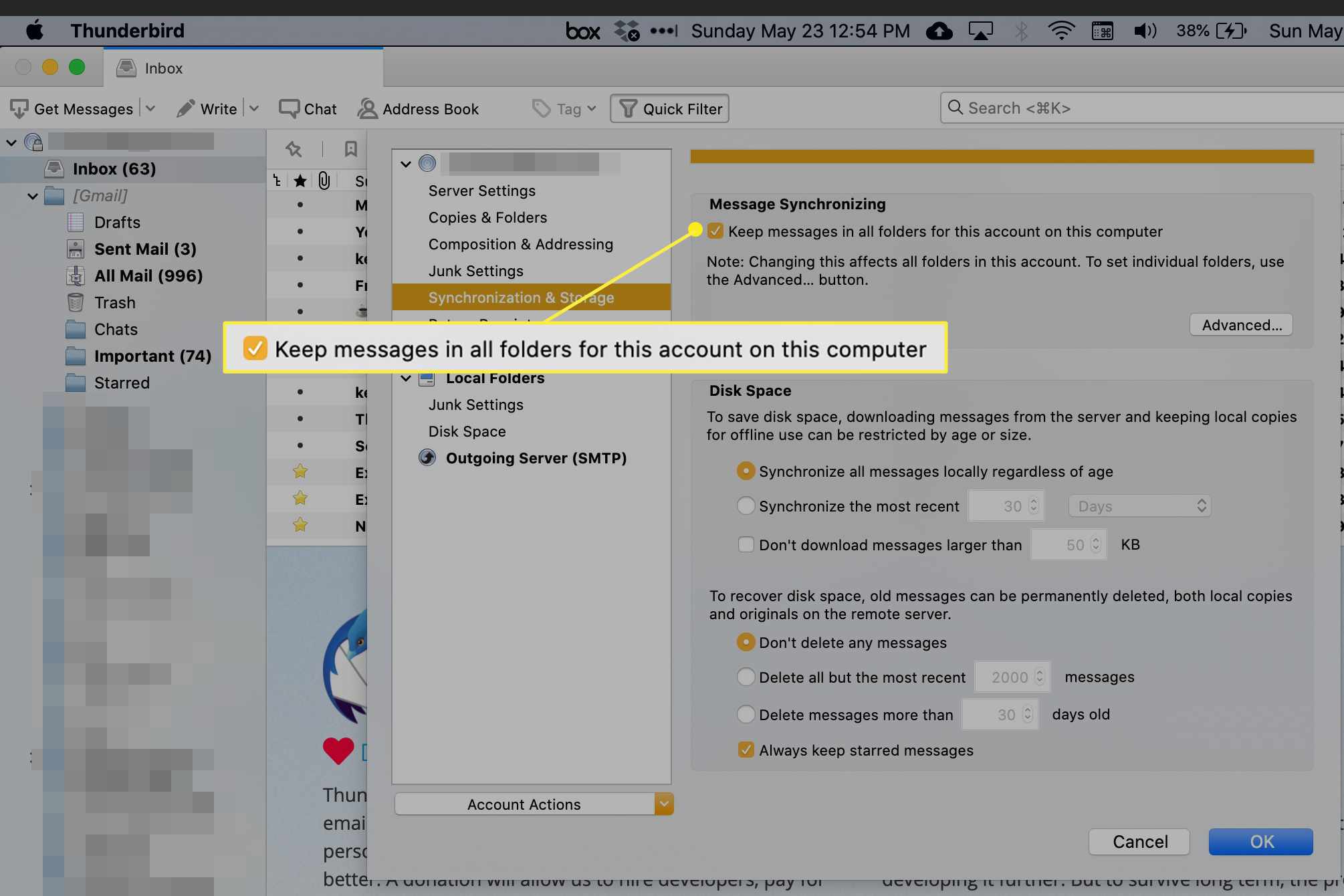Click Cancel in account settings
Image resolution: width=1344 pixels, height=896 pixels.
pyautogui.click(x=1139, y=842)
